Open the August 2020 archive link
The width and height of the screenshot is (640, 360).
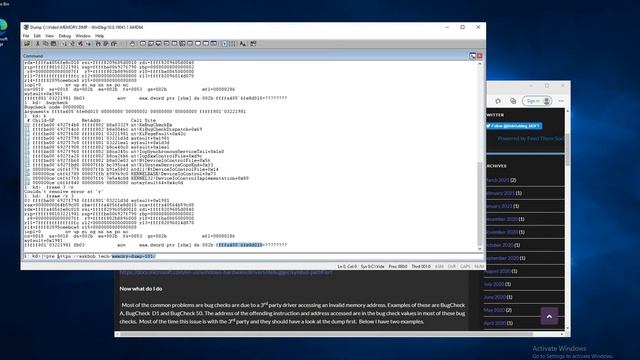(x=498, y=271)
